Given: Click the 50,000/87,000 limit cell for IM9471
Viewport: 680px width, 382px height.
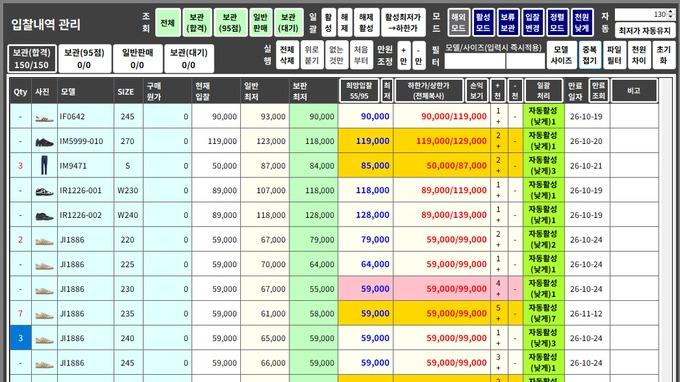Looking at the screenshot, I should (x=441, y=166).
